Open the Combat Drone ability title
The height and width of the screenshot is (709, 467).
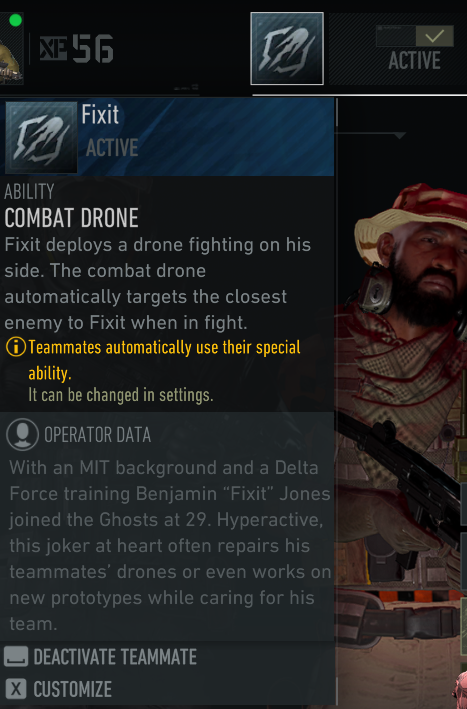point(71,218)
